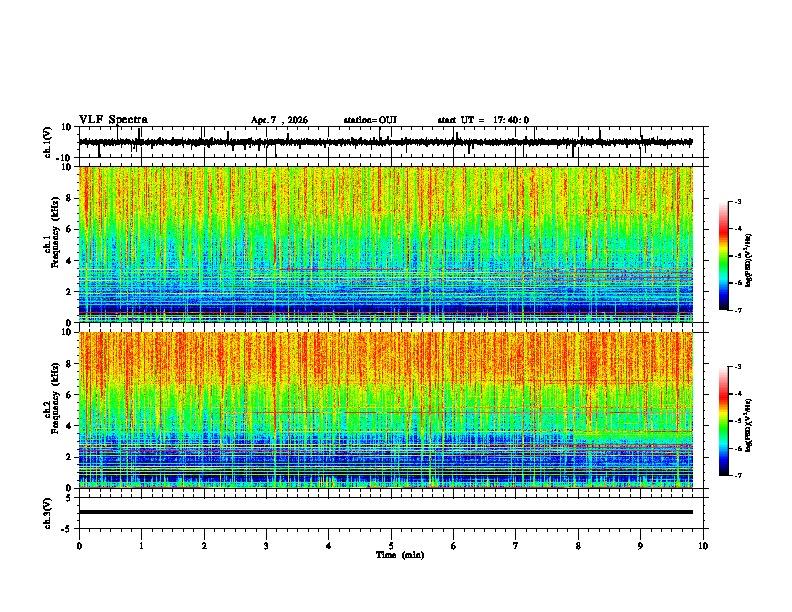Pick the ch.1 spectrogram color bar
Image resolution: width=792 pixels, height=612 pixels.
coord(724,256)
